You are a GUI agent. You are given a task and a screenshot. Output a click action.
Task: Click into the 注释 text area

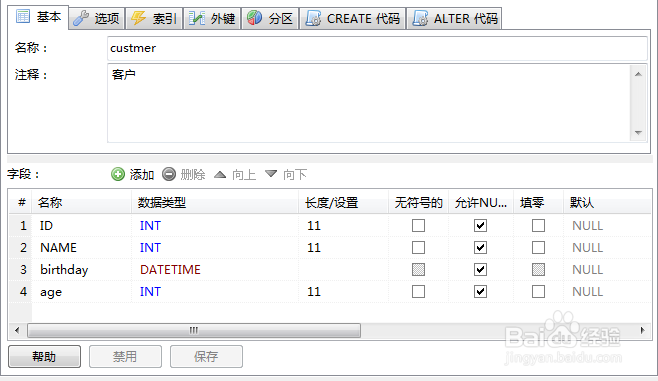tap(368, 103)
